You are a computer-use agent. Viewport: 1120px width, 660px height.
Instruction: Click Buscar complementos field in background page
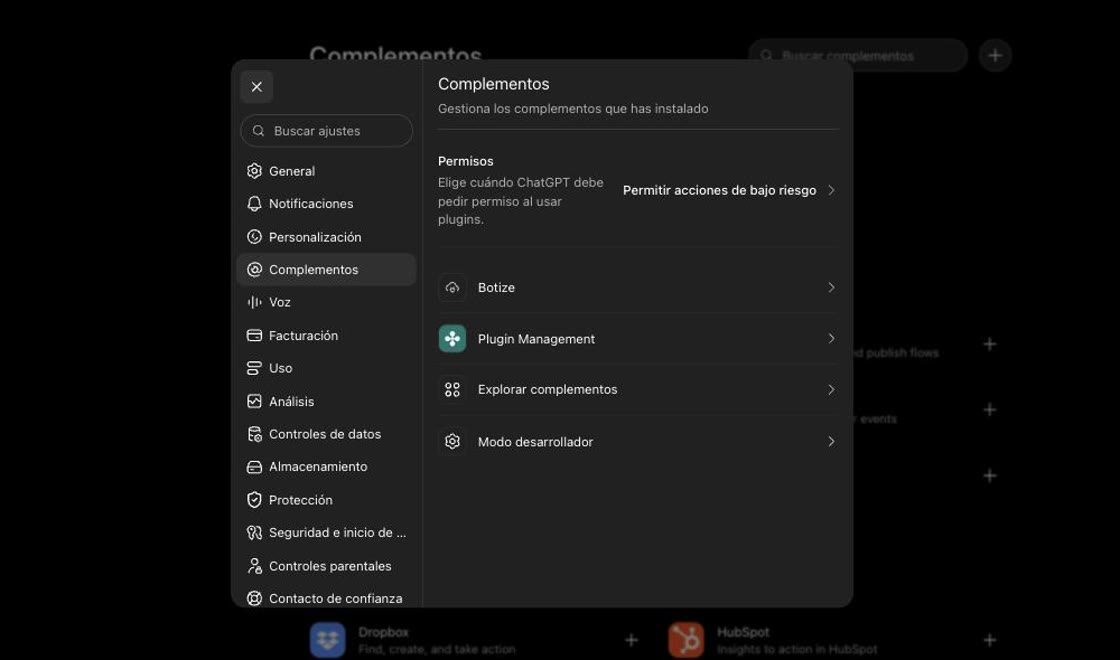858,55
